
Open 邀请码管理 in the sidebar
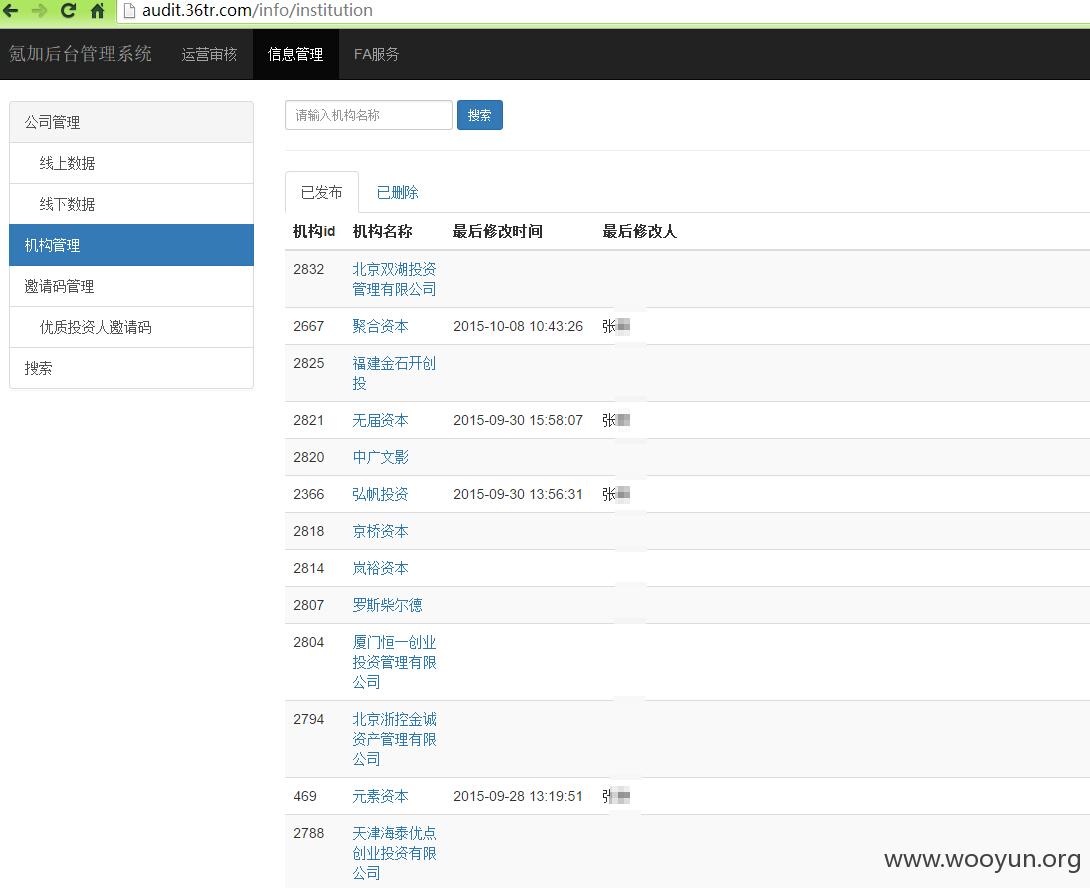(131, 286)
